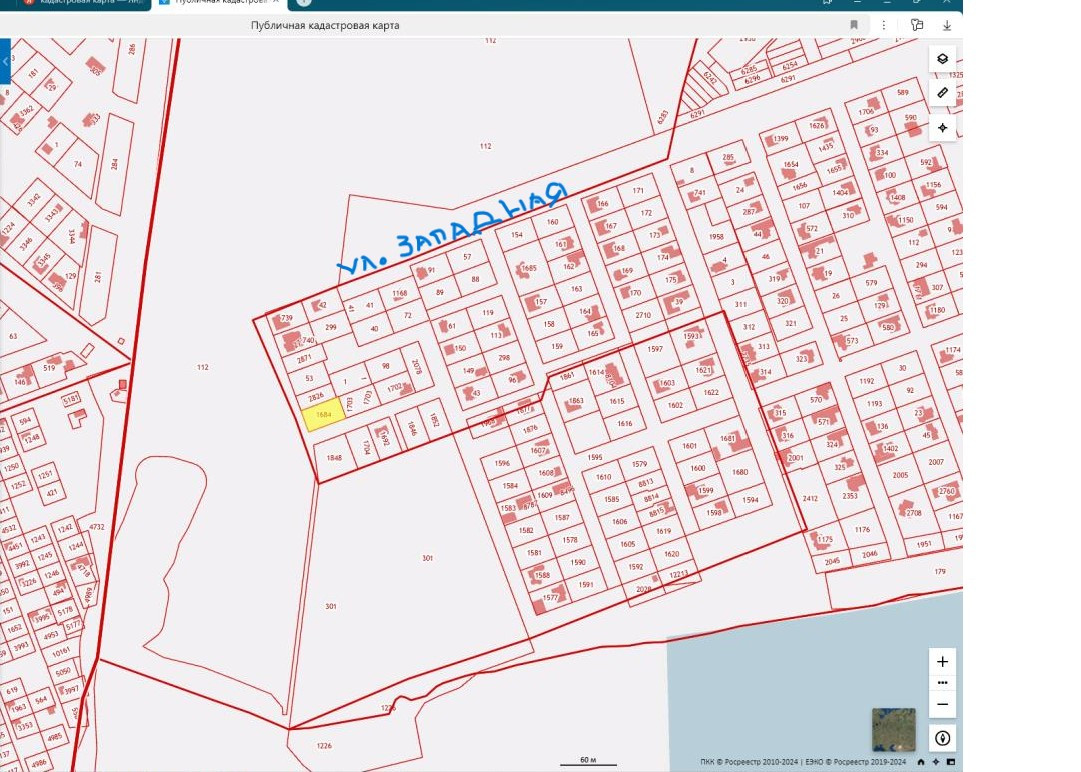Screen dimensions: 1081x772
Task: Select parcel 179 near the water
Action: click(x=940, y=571)
